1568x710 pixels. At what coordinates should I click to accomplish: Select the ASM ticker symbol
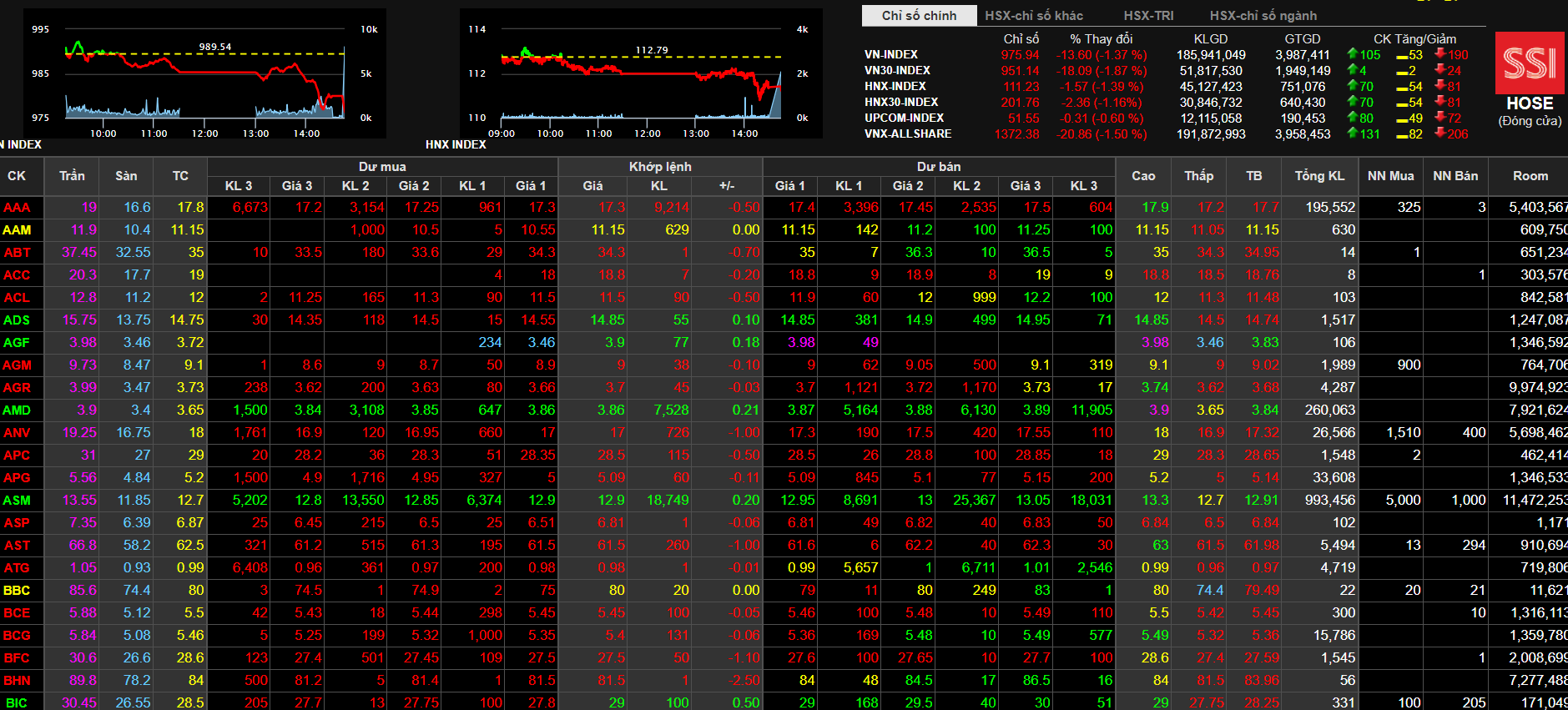(17, 500)
